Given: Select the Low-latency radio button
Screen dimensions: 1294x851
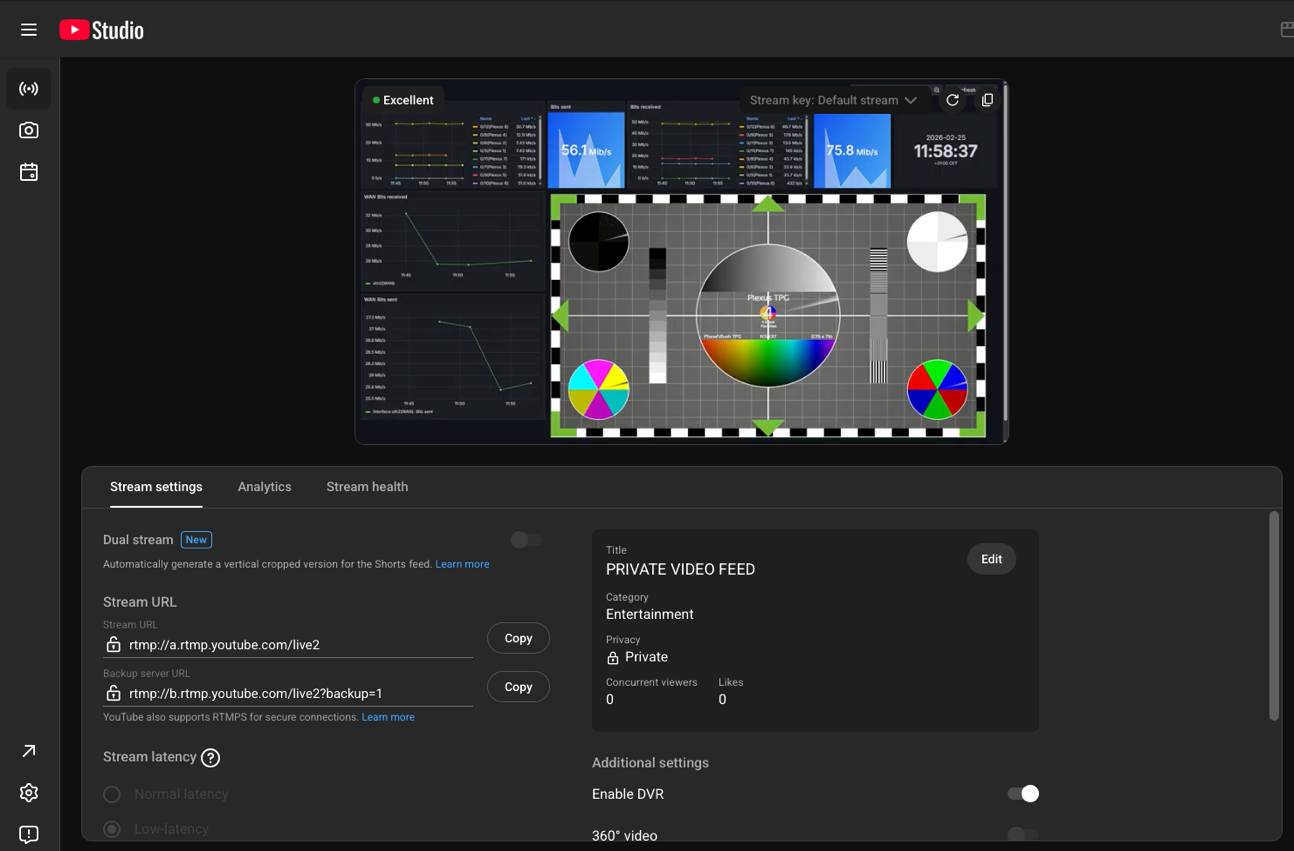Looking at the screenshot, I should [x=112, y=829].
